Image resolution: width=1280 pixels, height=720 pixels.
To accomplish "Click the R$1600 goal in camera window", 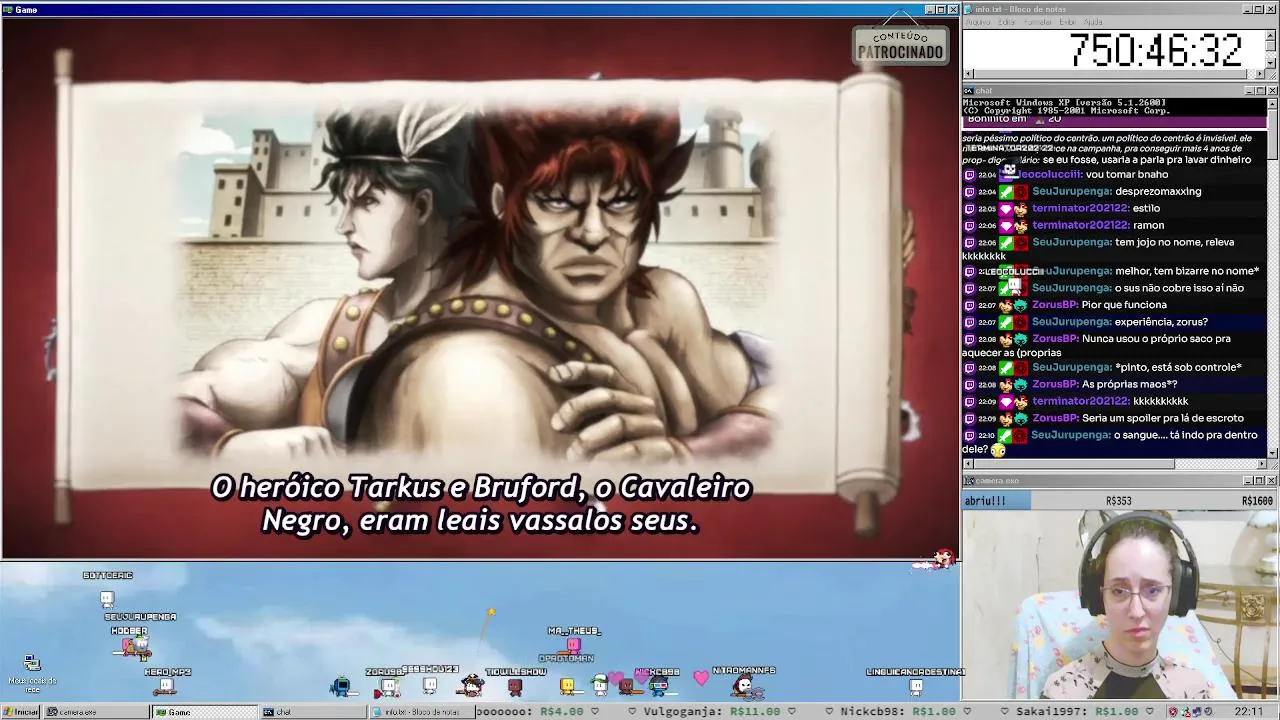I will pos(1257,501).
